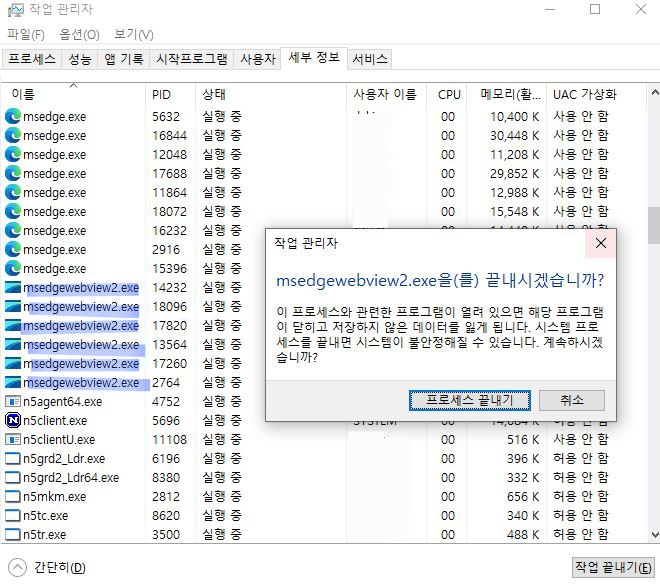This screenshot has height=588, width=660.
Task: Select the n5tr.exe process name
Action: pos(45,535)
